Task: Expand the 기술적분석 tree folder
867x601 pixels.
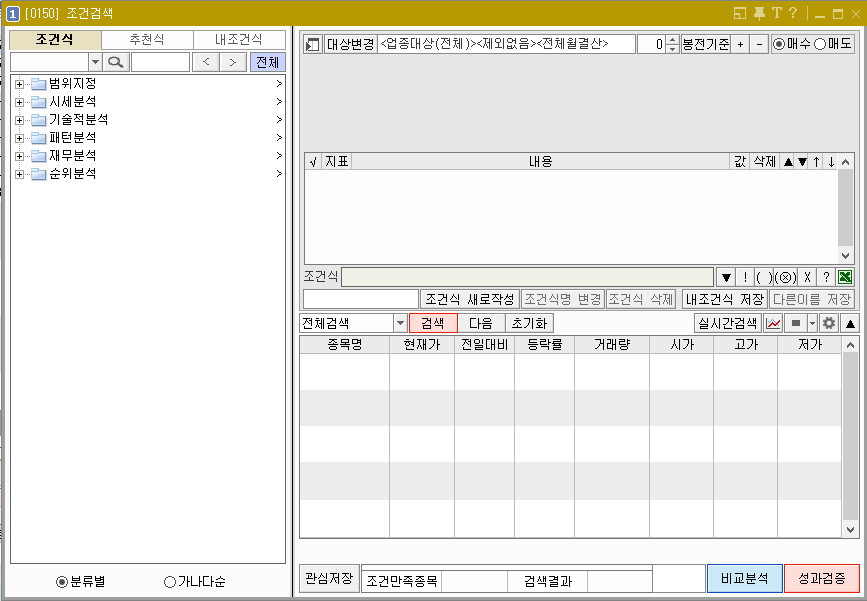Action: (20, 119)
